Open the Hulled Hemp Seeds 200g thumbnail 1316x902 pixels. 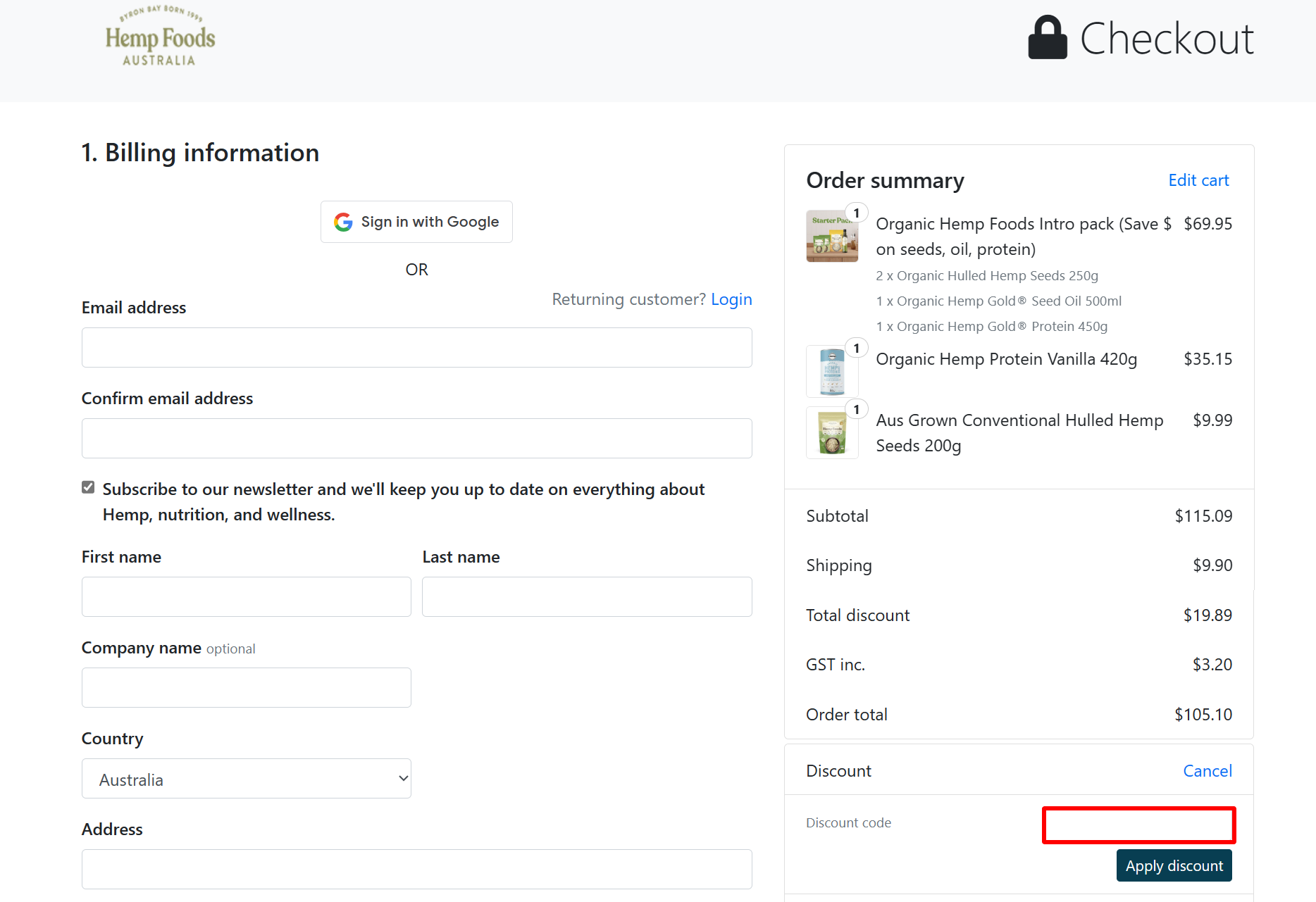[832, 433]
